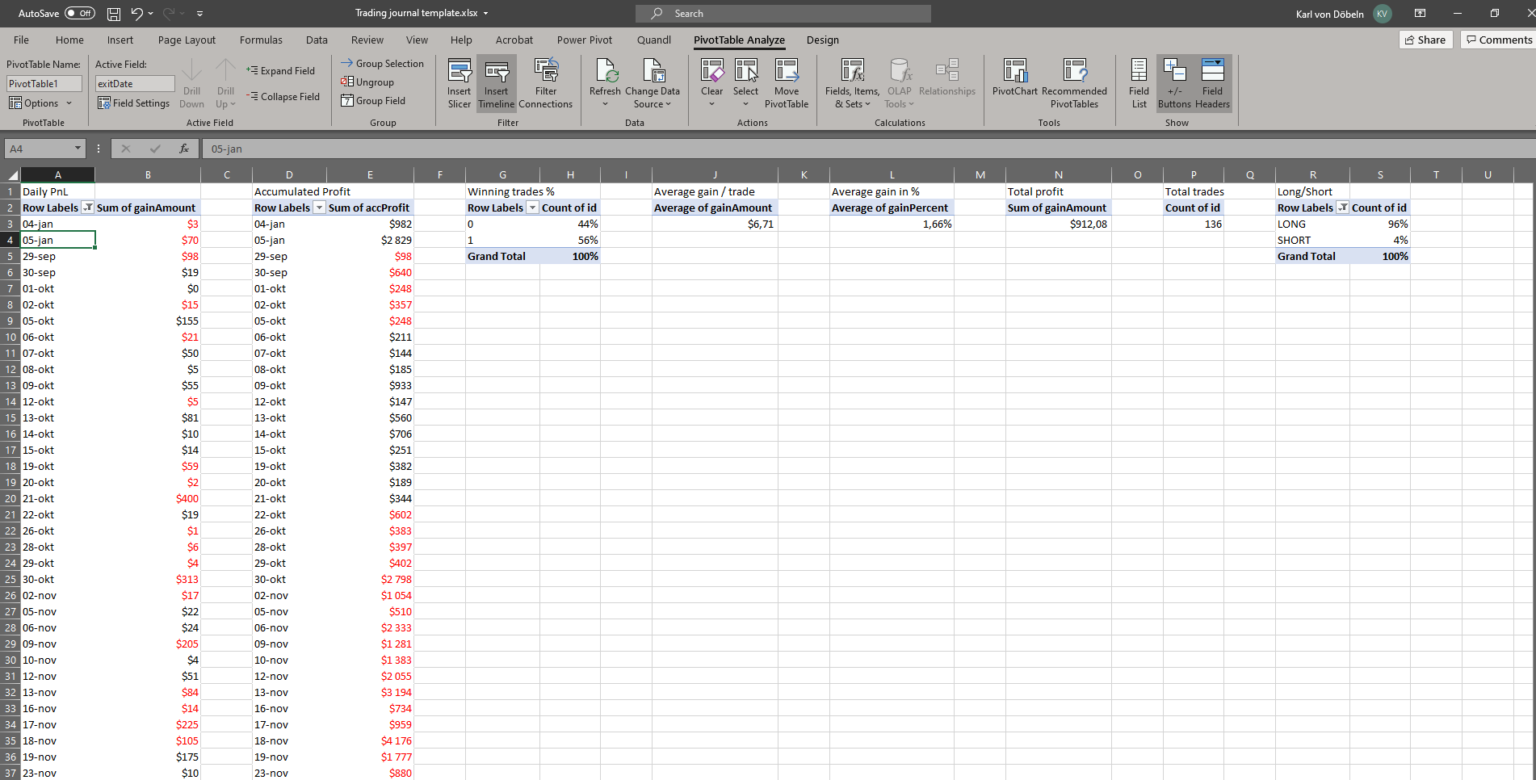The image size is (1536, 780).
Task: Open the PivotTable Options dropdown
Action: pyautogui.click(x=40, y=103)
